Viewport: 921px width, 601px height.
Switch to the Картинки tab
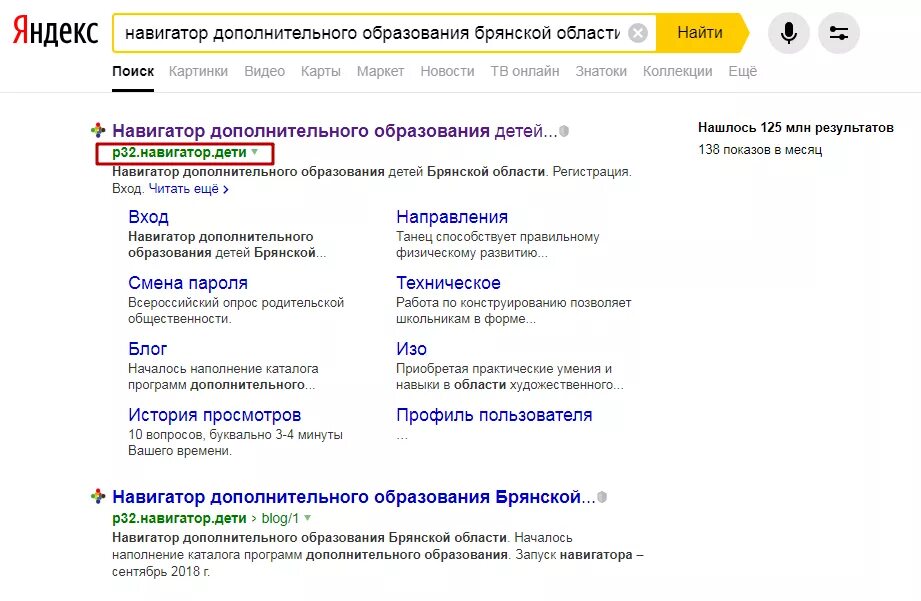coord(198,71)
